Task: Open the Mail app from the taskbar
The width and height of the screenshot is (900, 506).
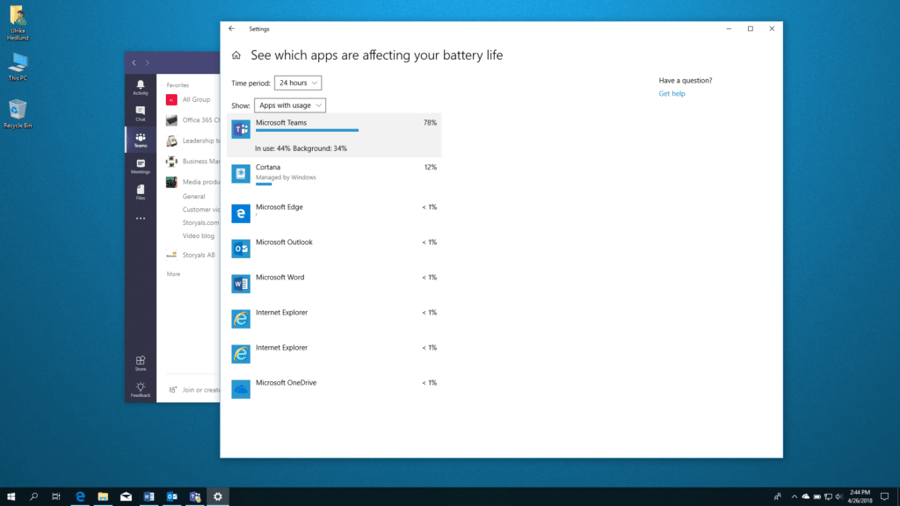Action: click(126, 497)
